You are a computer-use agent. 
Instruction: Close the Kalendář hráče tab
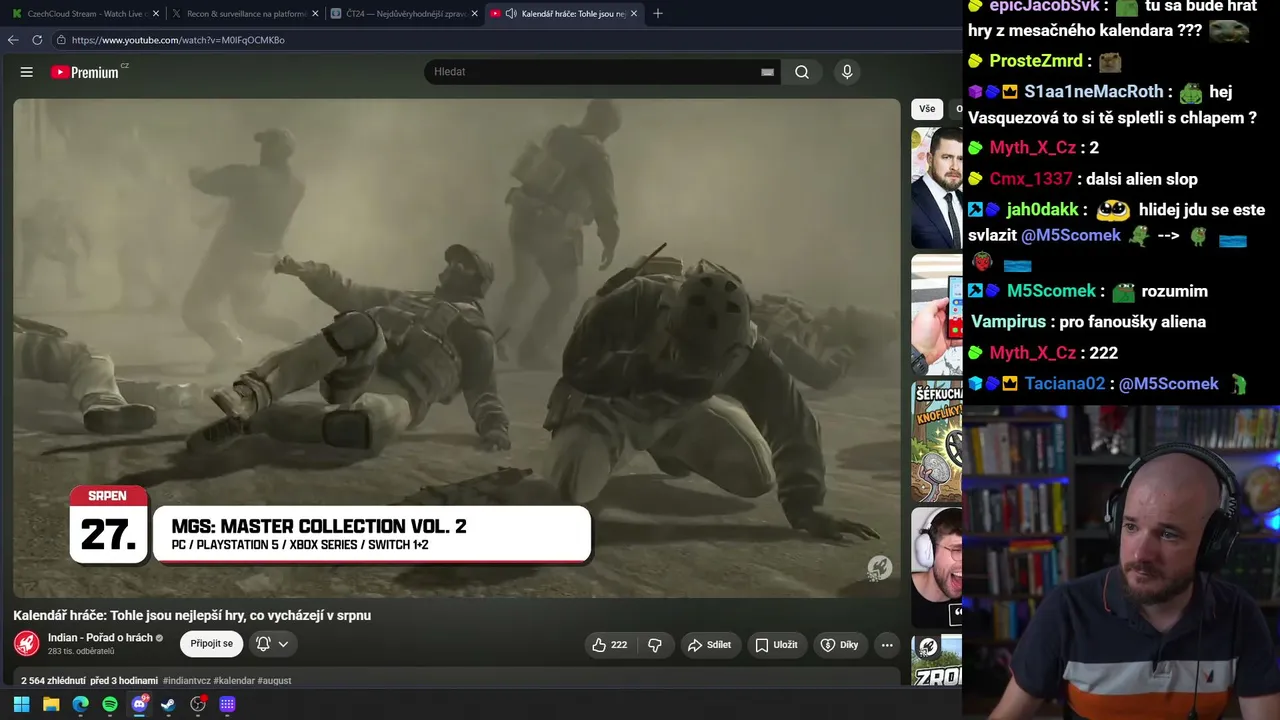[634, 14]
